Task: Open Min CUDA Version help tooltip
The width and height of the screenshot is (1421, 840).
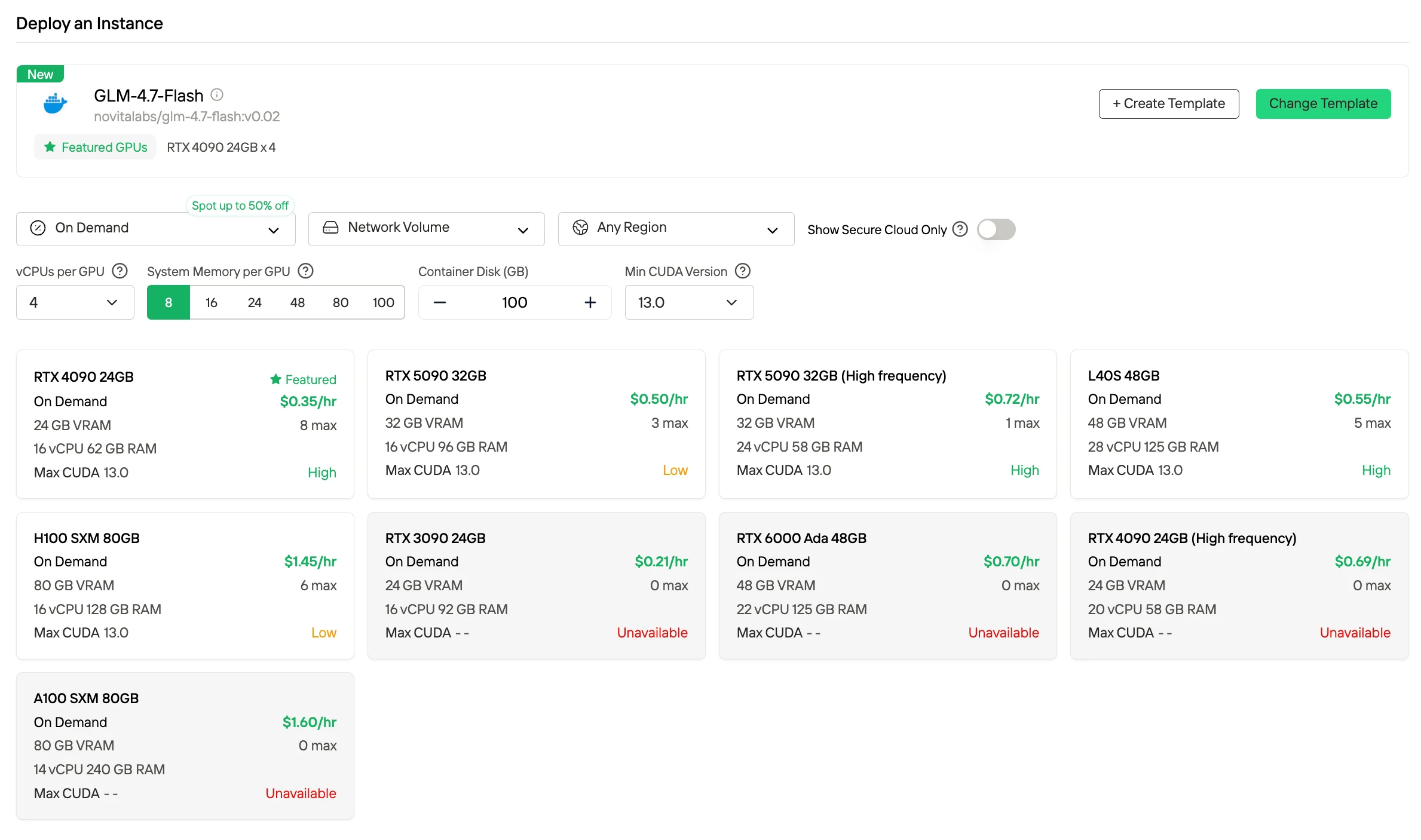Action: tap(743, 271)
